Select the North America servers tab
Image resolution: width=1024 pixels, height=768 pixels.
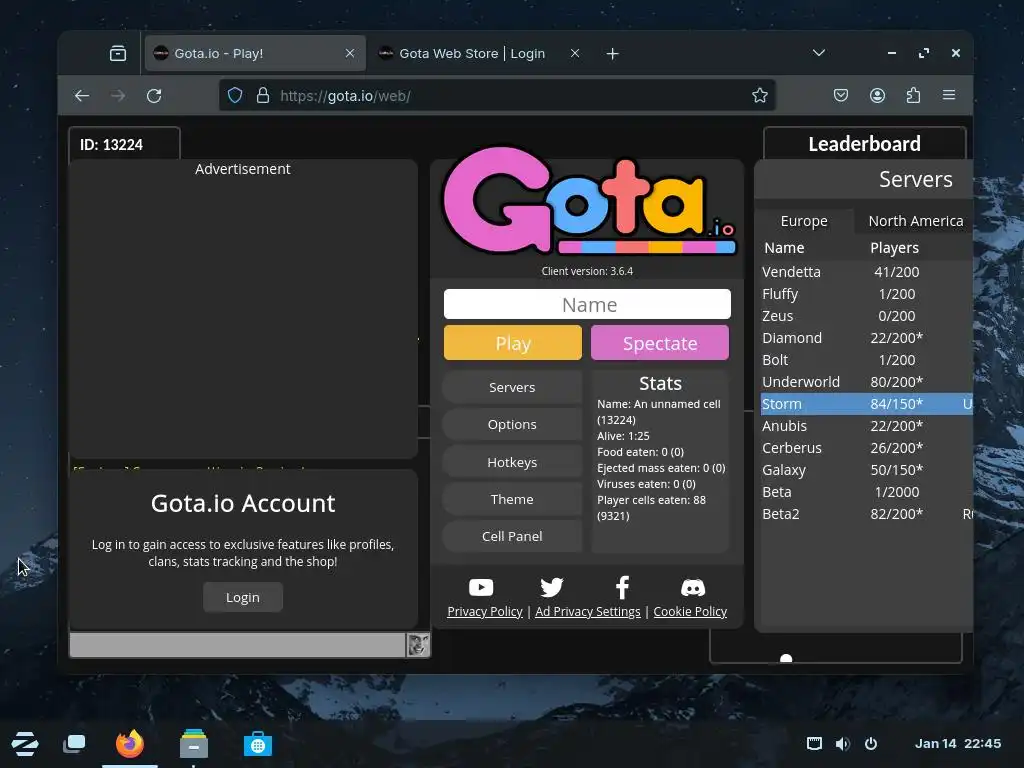tap(916, 221)
